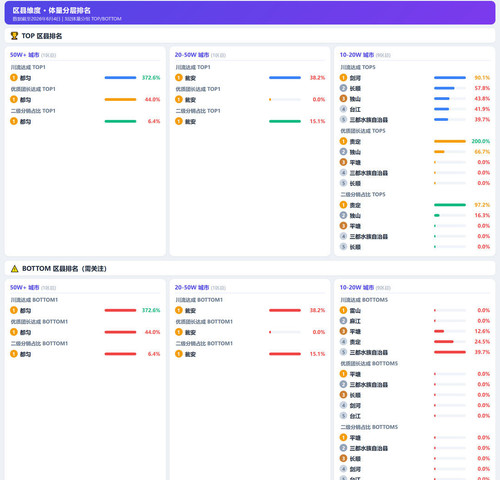The image size is (500, 480).
Task: Click 50W+ 城市 heading in TOP section
Action: tap(25, 55)
